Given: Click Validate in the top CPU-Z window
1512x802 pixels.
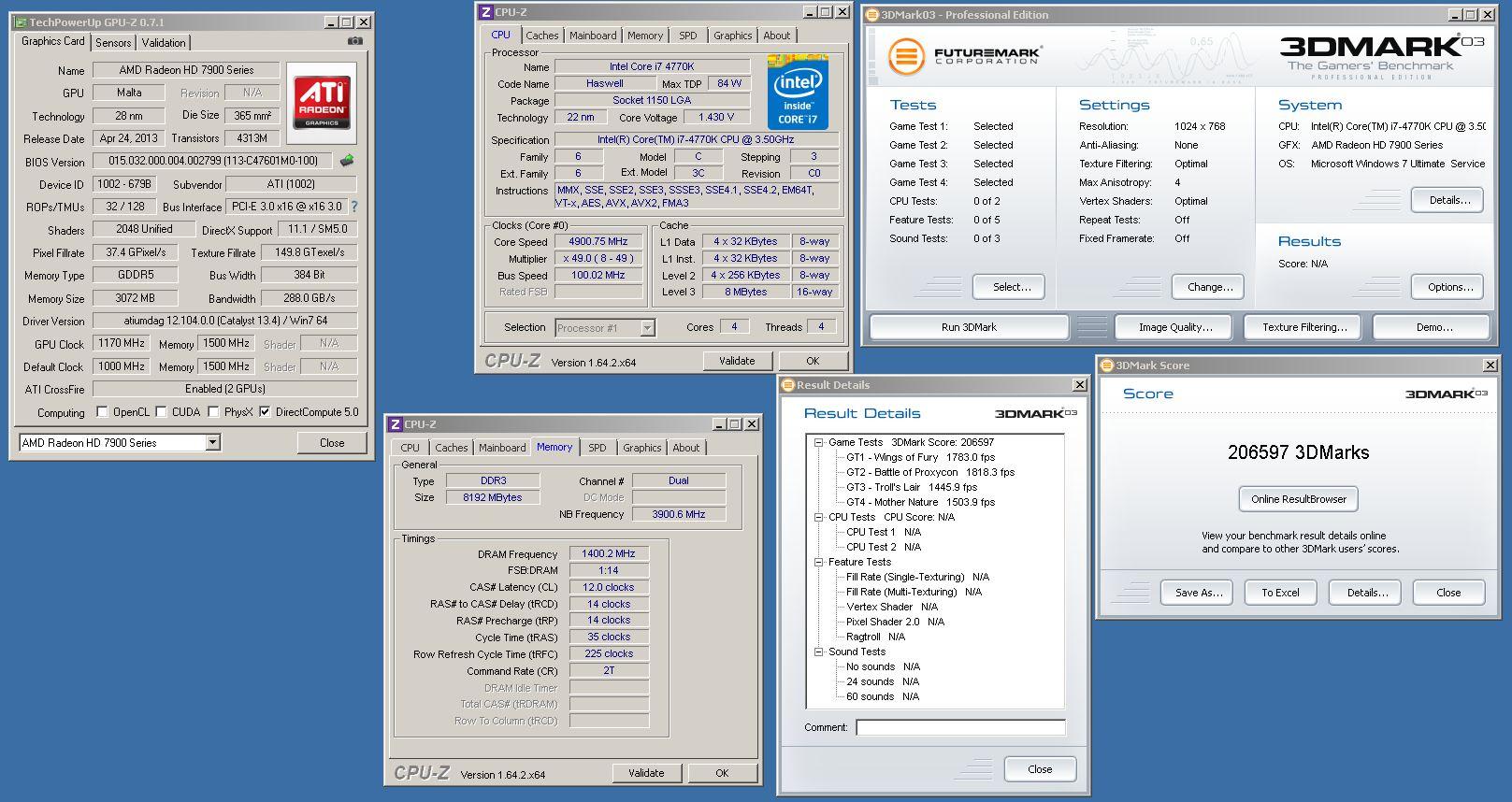Looking at the screenshot, I should pyautogui.click(x=737, y=361).
